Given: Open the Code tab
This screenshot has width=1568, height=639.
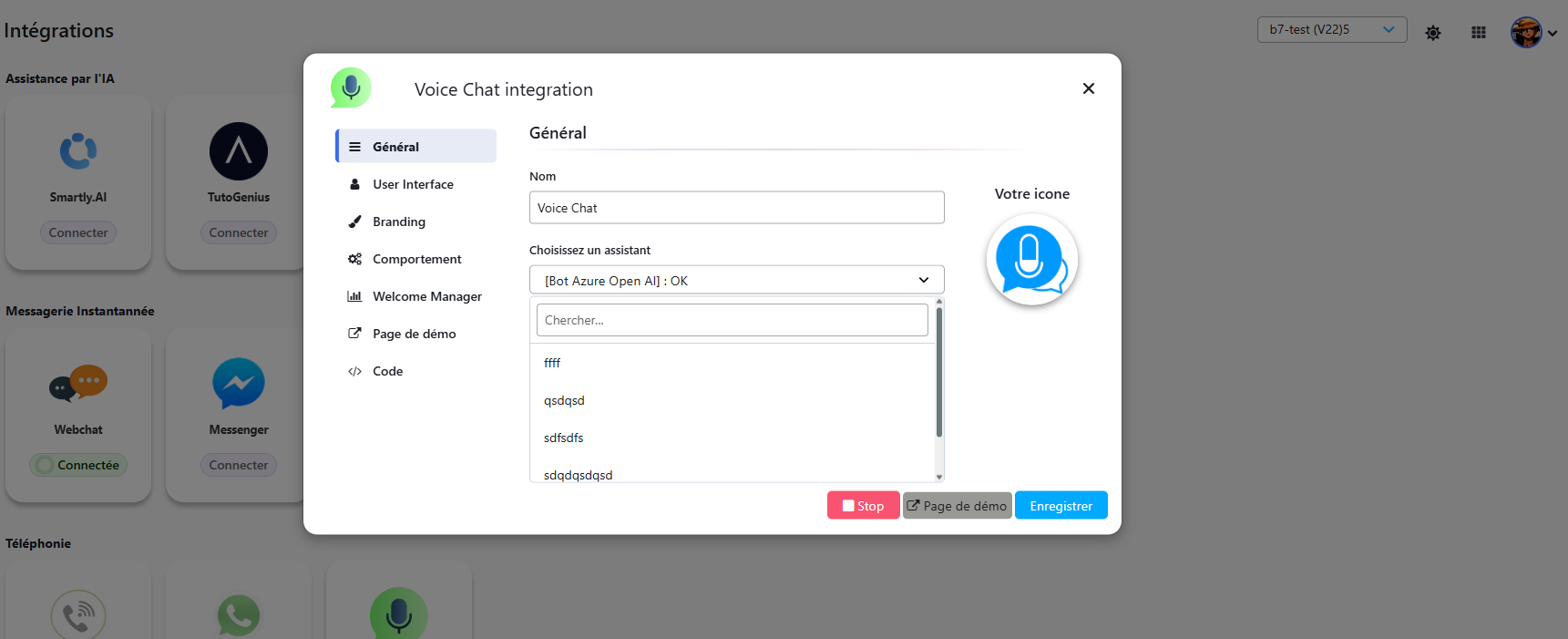Looking at the screenshot, I should [x=415, y=371].
